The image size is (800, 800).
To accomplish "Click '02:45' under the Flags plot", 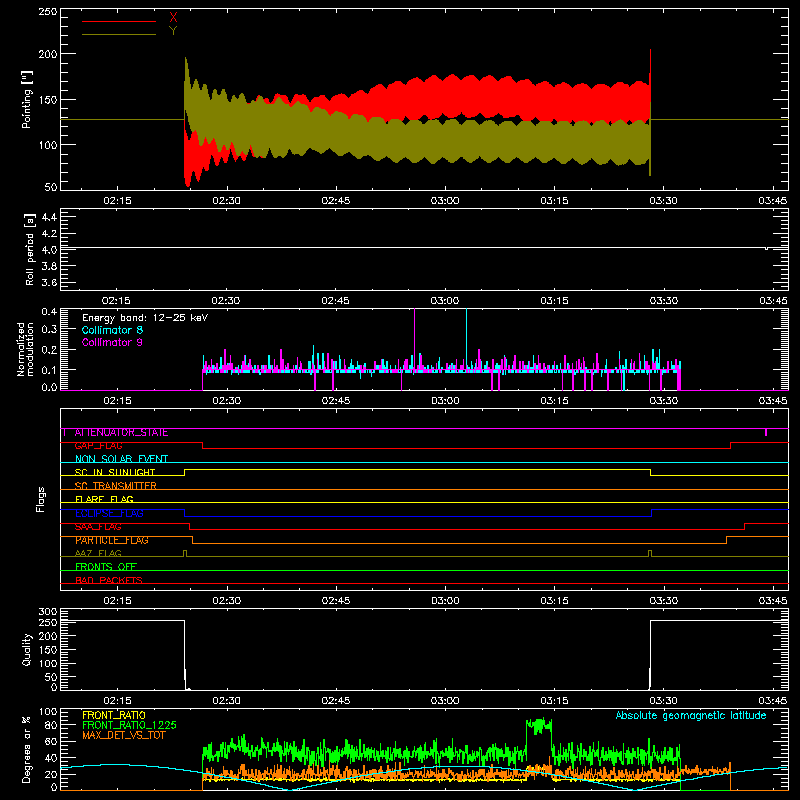I will point(336,601).
